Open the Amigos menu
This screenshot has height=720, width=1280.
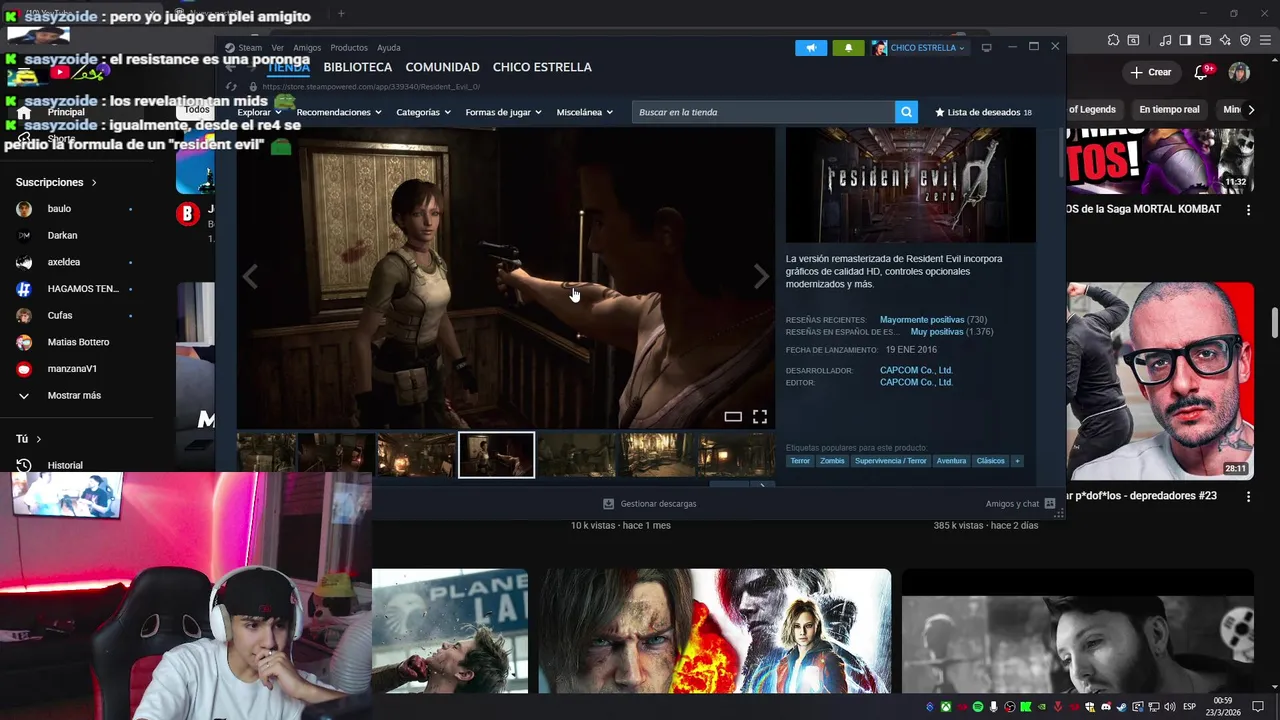point(307,48)
